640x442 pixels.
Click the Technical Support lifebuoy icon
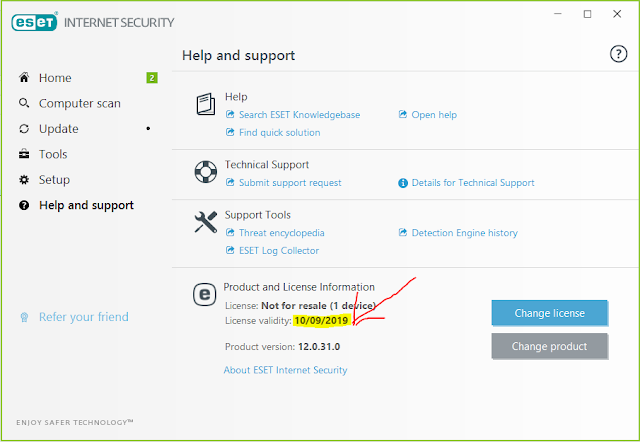point(206,172)
